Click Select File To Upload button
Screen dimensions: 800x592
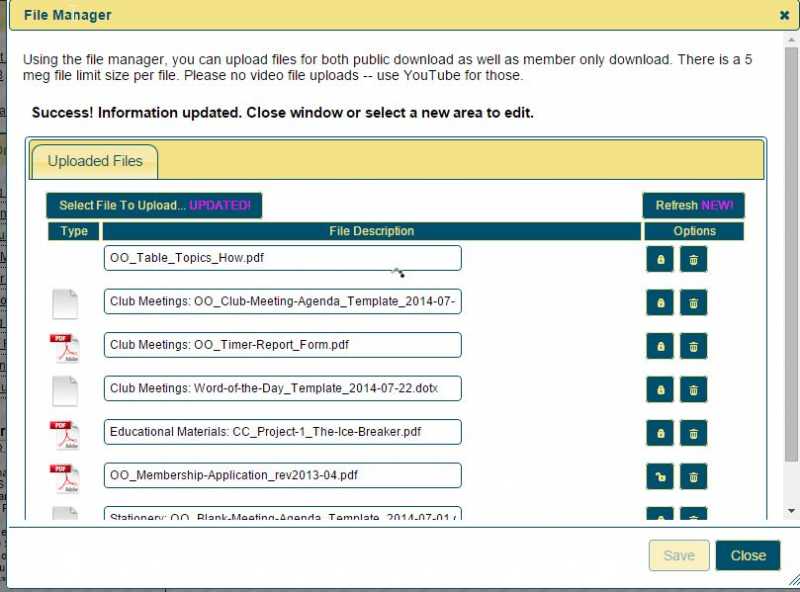(x=154, y=205)
